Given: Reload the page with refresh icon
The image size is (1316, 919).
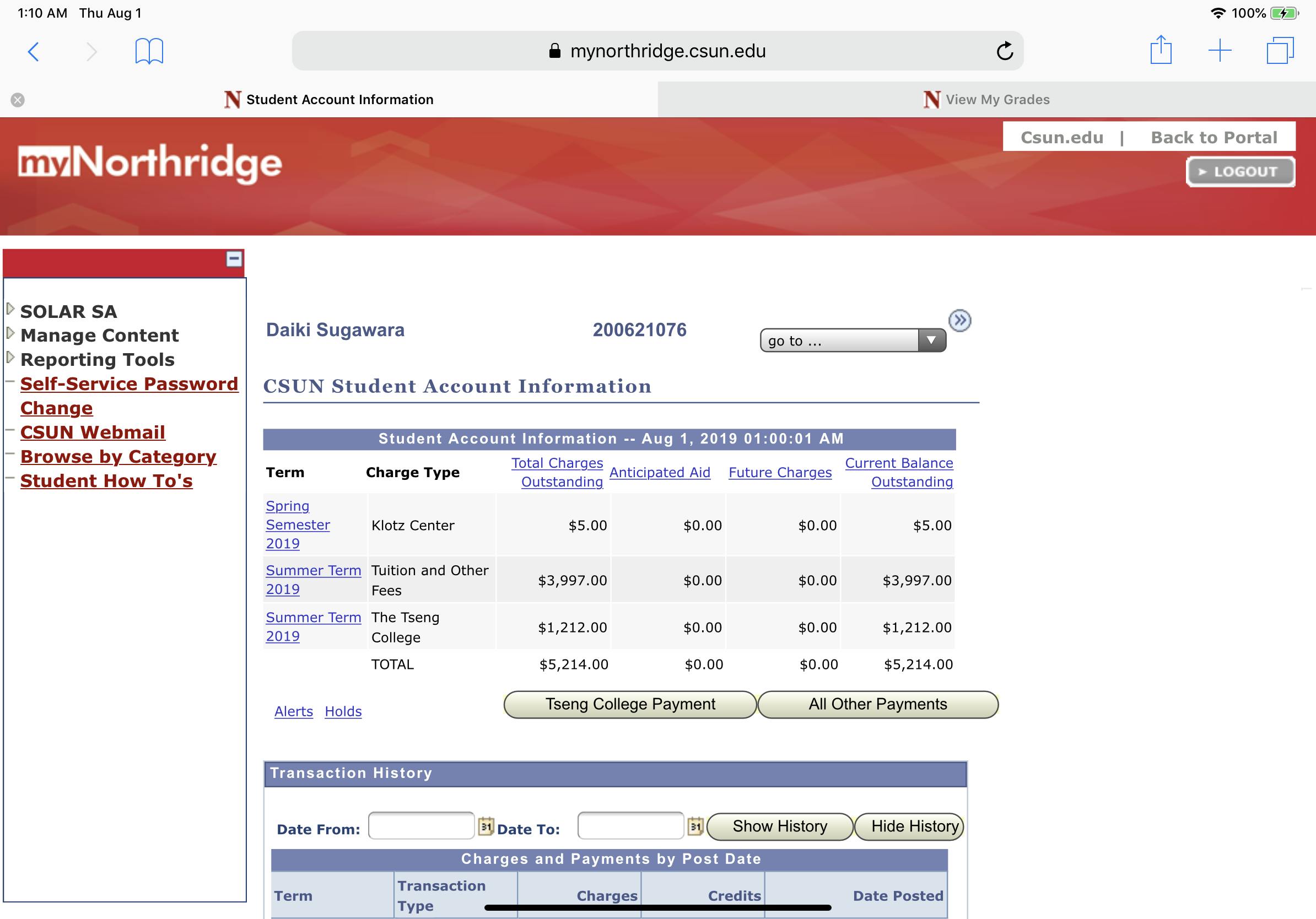Looking at the screenshot, I should click(x=1004, y=52).
